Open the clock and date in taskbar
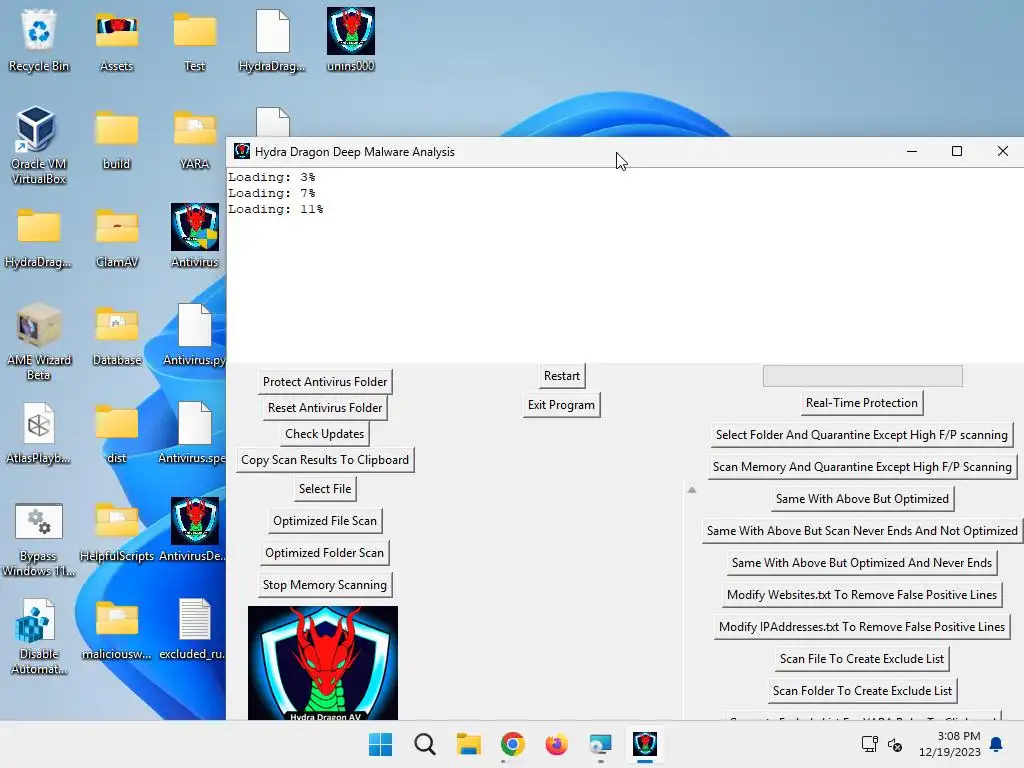Screen dimensions: 1024x768 [950, 744]
